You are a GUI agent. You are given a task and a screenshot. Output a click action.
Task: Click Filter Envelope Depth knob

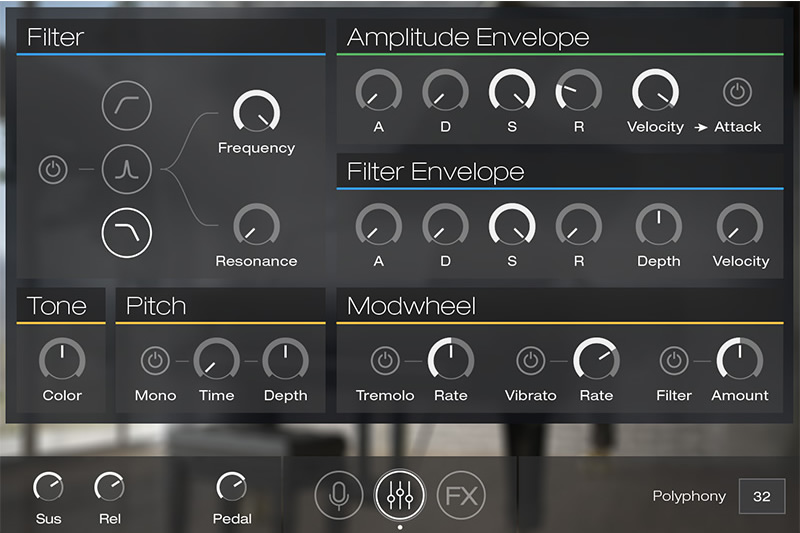(x=659, y=226)
